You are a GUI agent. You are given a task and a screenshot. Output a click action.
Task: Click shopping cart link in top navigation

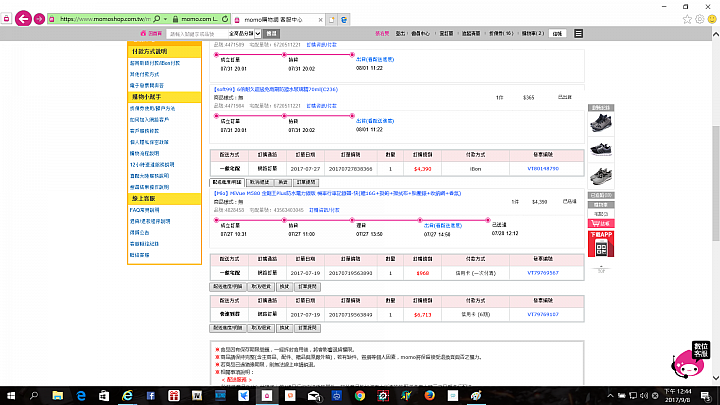(533, 34)
